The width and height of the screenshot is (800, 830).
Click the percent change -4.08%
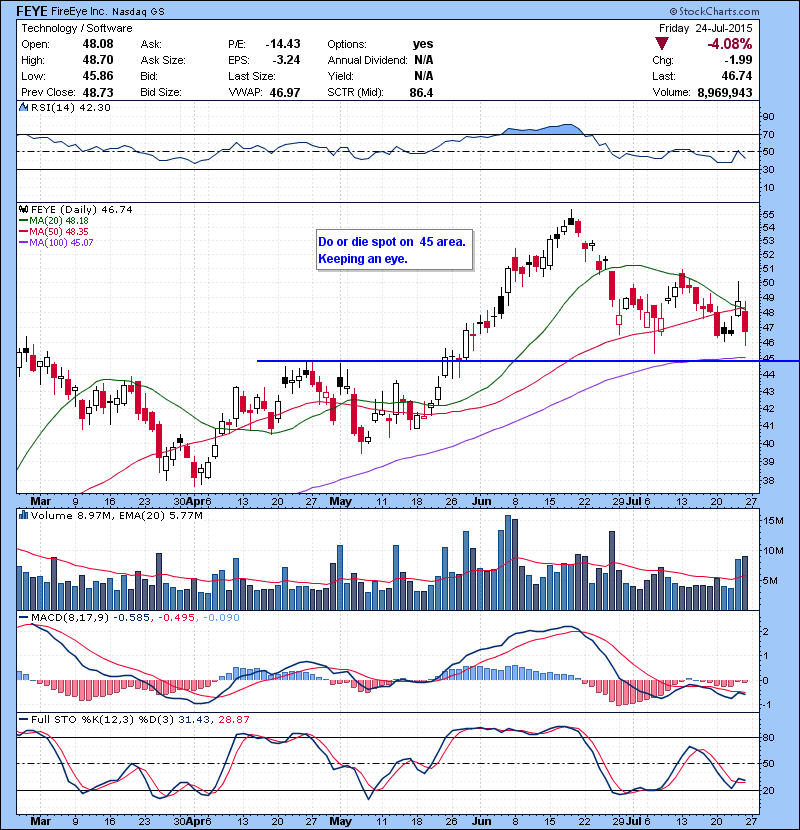pyautogui.click(x=730, y=43)
